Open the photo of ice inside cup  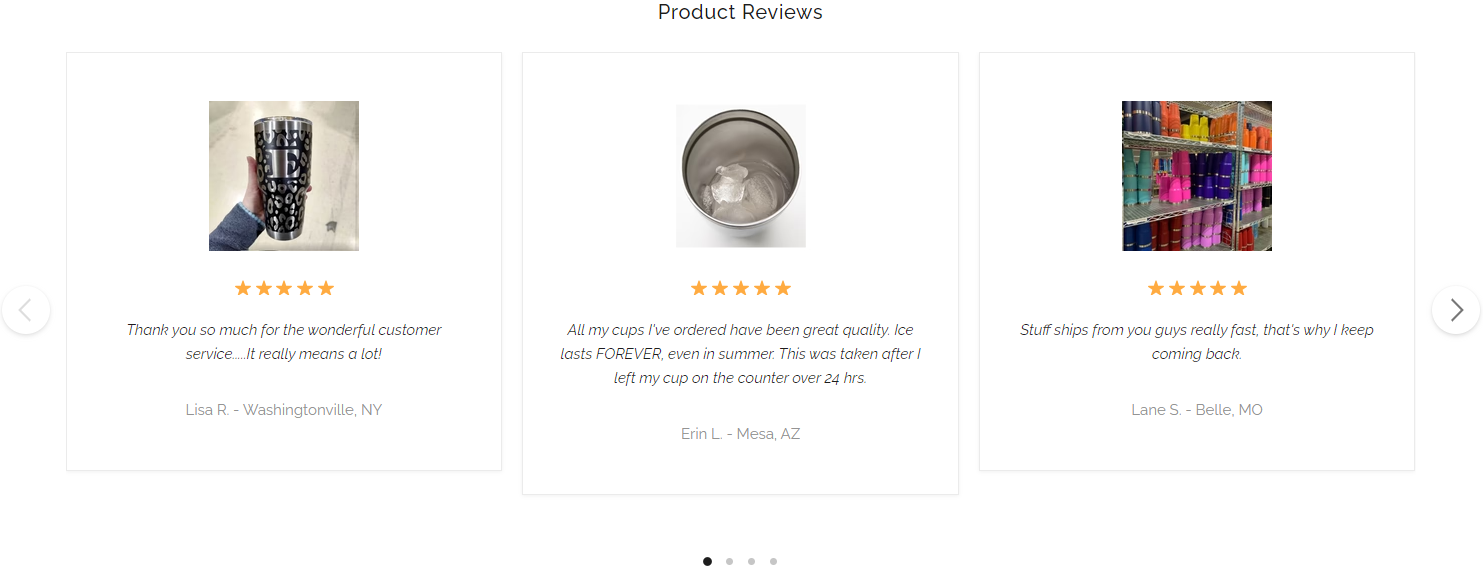pos(741,176)
